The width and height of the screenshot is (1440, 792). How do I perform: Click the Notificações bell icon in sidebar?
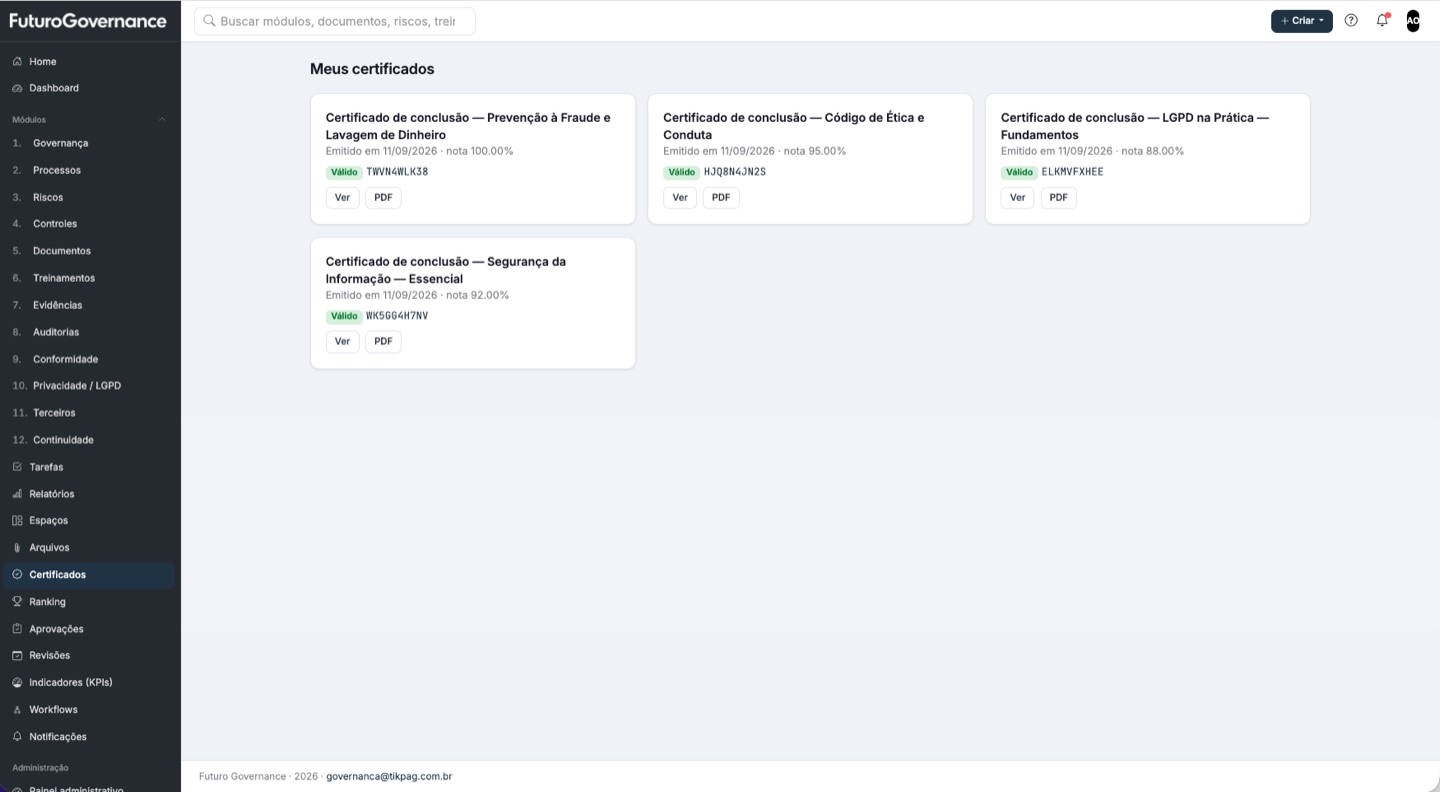click(17, 737)
